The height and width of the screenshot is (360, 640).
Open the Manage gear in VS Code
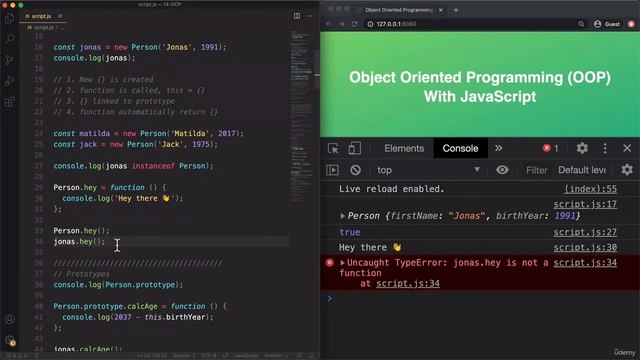click(x=9, y=340)
